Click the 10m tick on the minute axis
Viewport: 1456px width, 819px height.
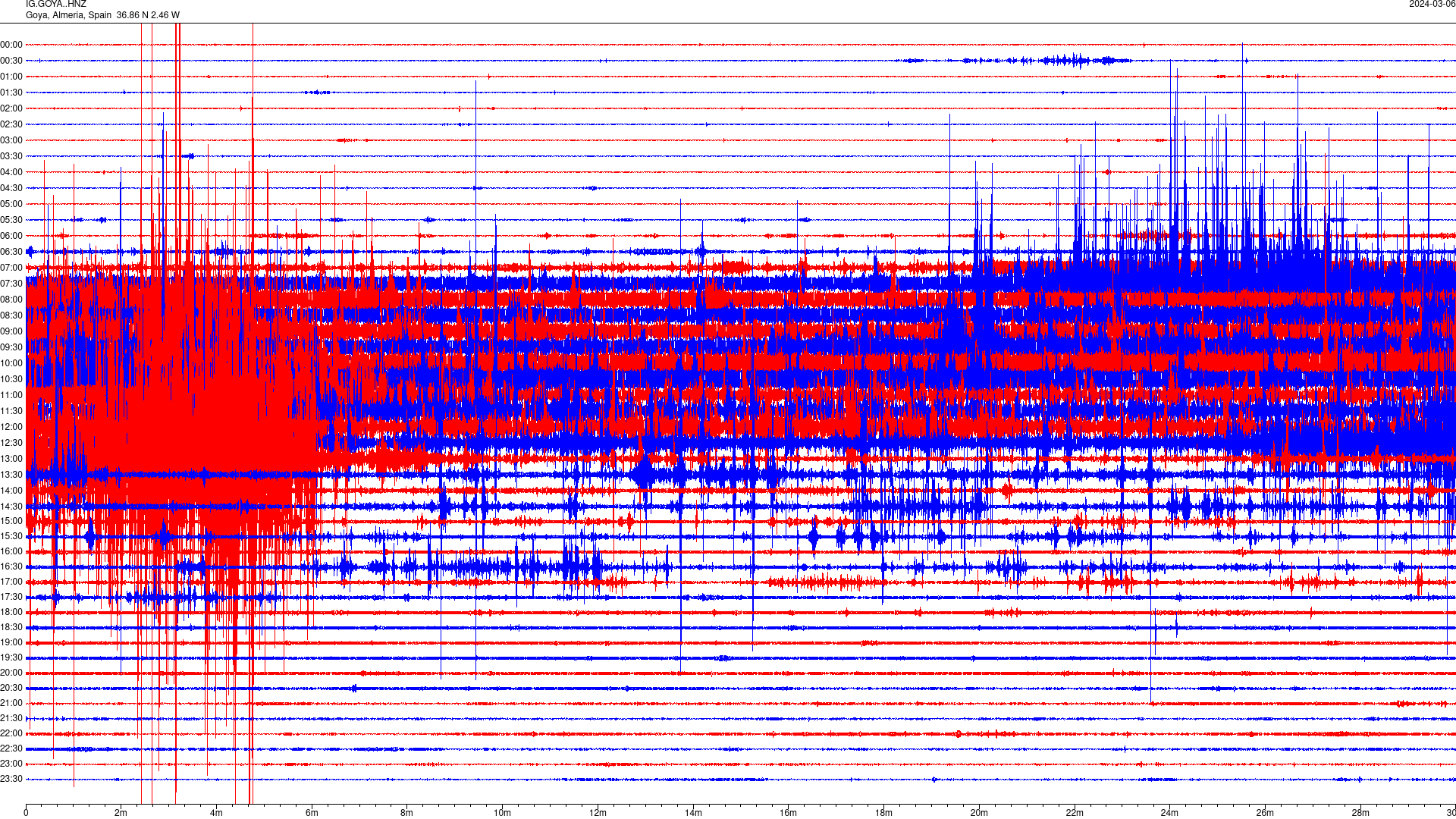click(502, 813)
